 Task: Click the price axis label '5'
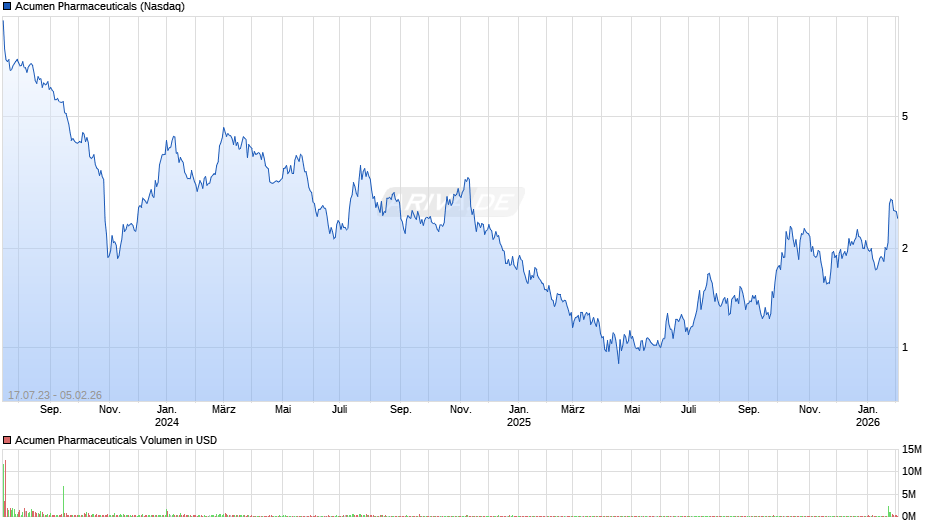point(905,116)
